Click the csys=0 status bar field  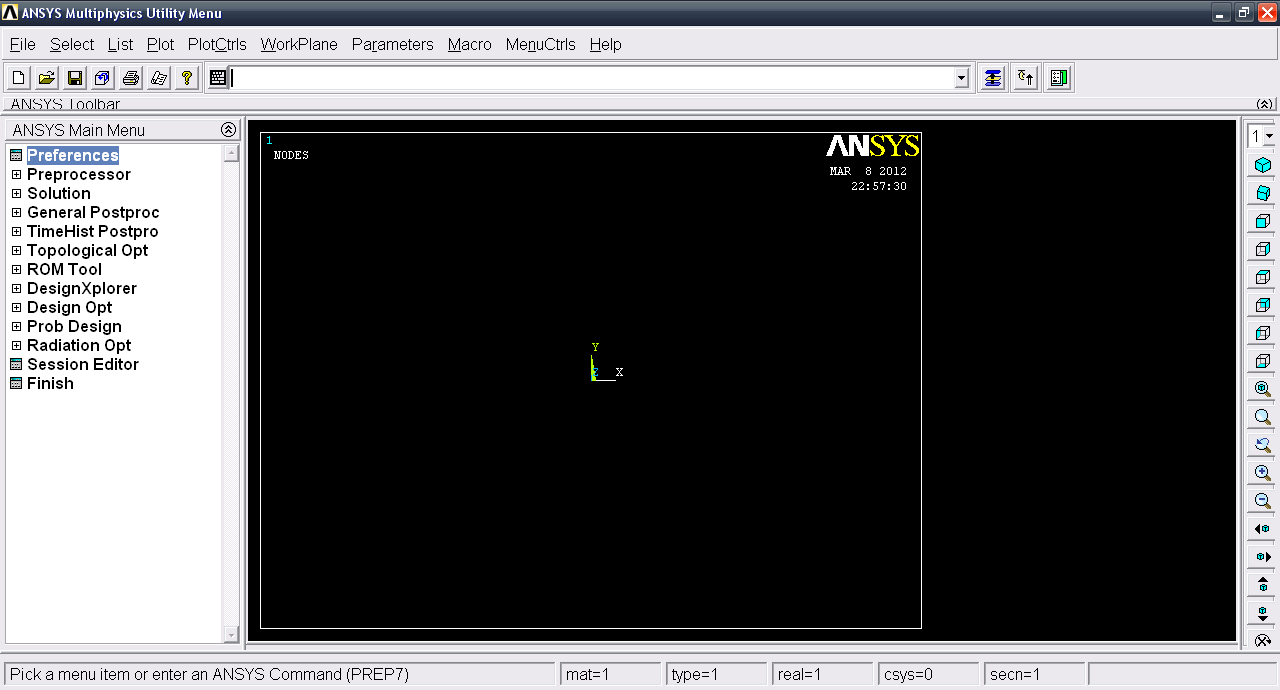point(928,674)
